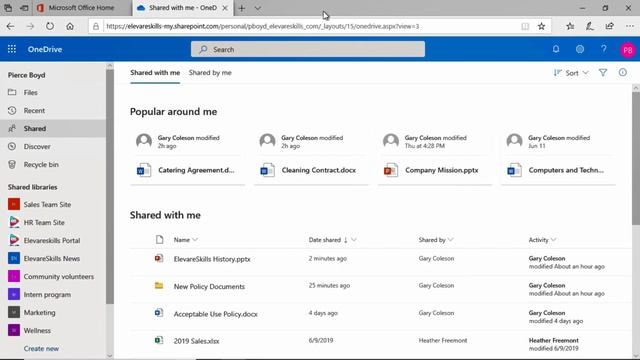640x360 pixels.
Task: Open the Marketing library icon
Action: (x=14, y=312)
